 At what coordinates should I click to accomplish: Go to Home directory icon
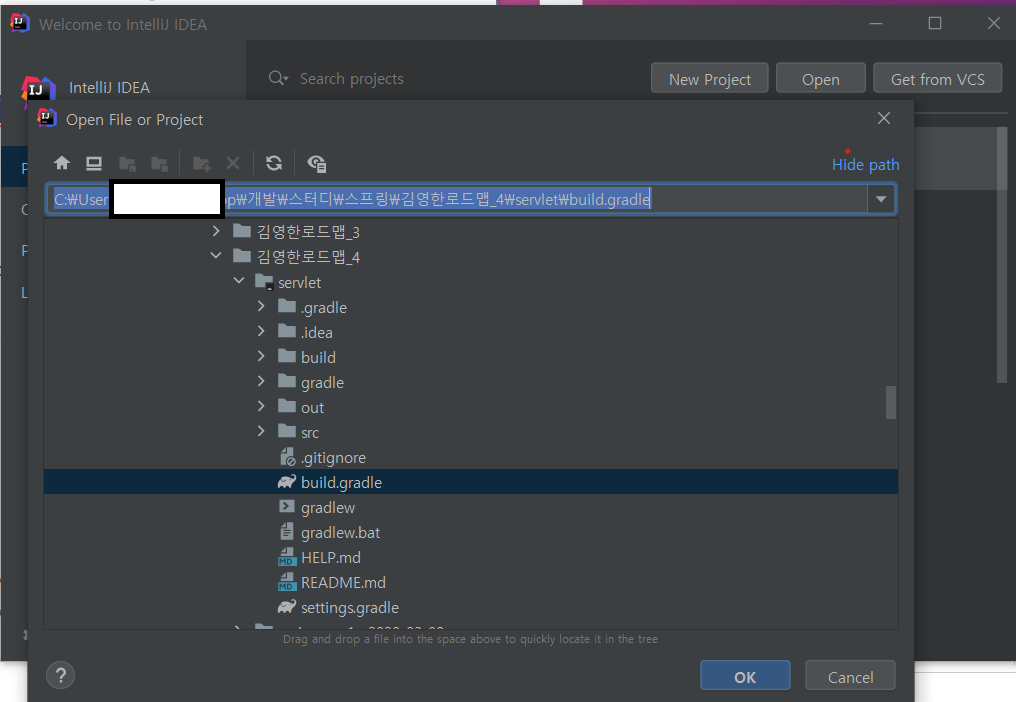(62, 163)
